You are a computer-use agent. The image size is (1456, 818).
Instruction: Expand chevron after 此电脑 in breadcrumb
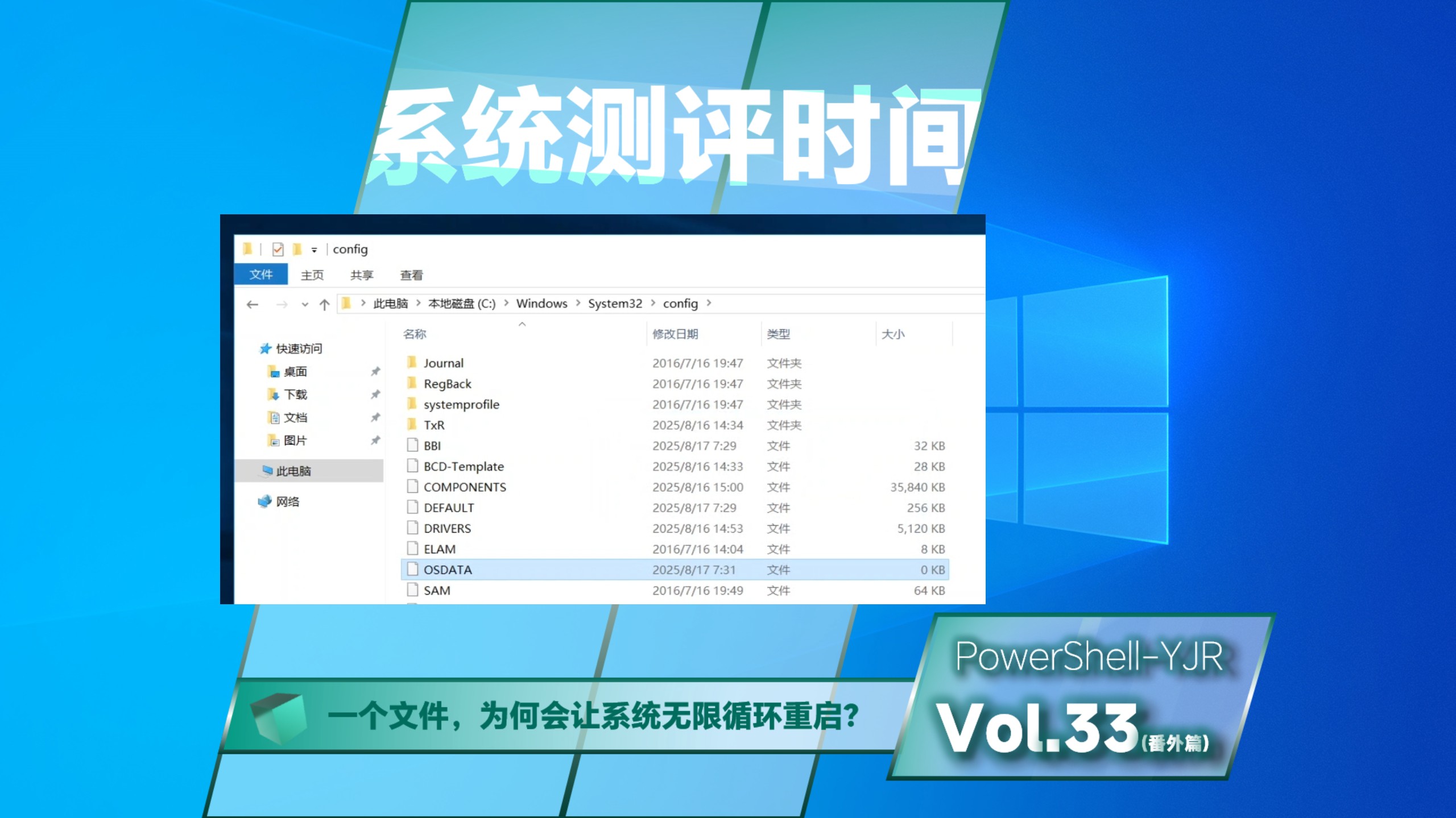418,303
